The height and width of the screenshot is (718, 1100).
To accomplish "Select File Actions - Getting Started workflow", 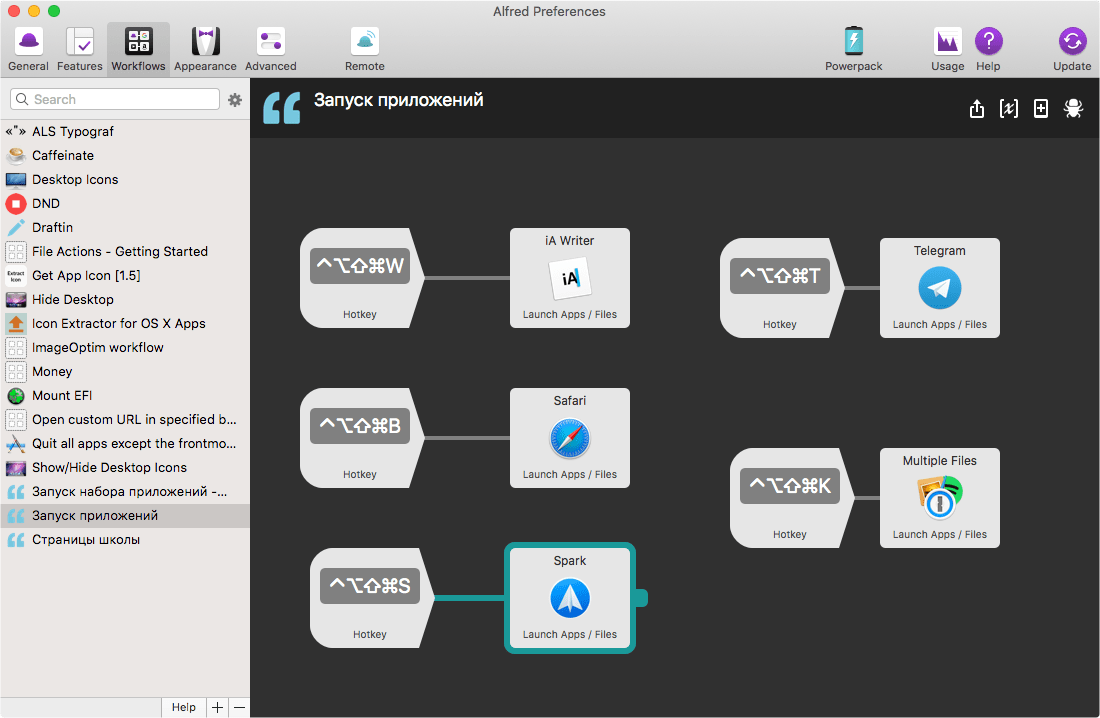I will tap(125, 251).
